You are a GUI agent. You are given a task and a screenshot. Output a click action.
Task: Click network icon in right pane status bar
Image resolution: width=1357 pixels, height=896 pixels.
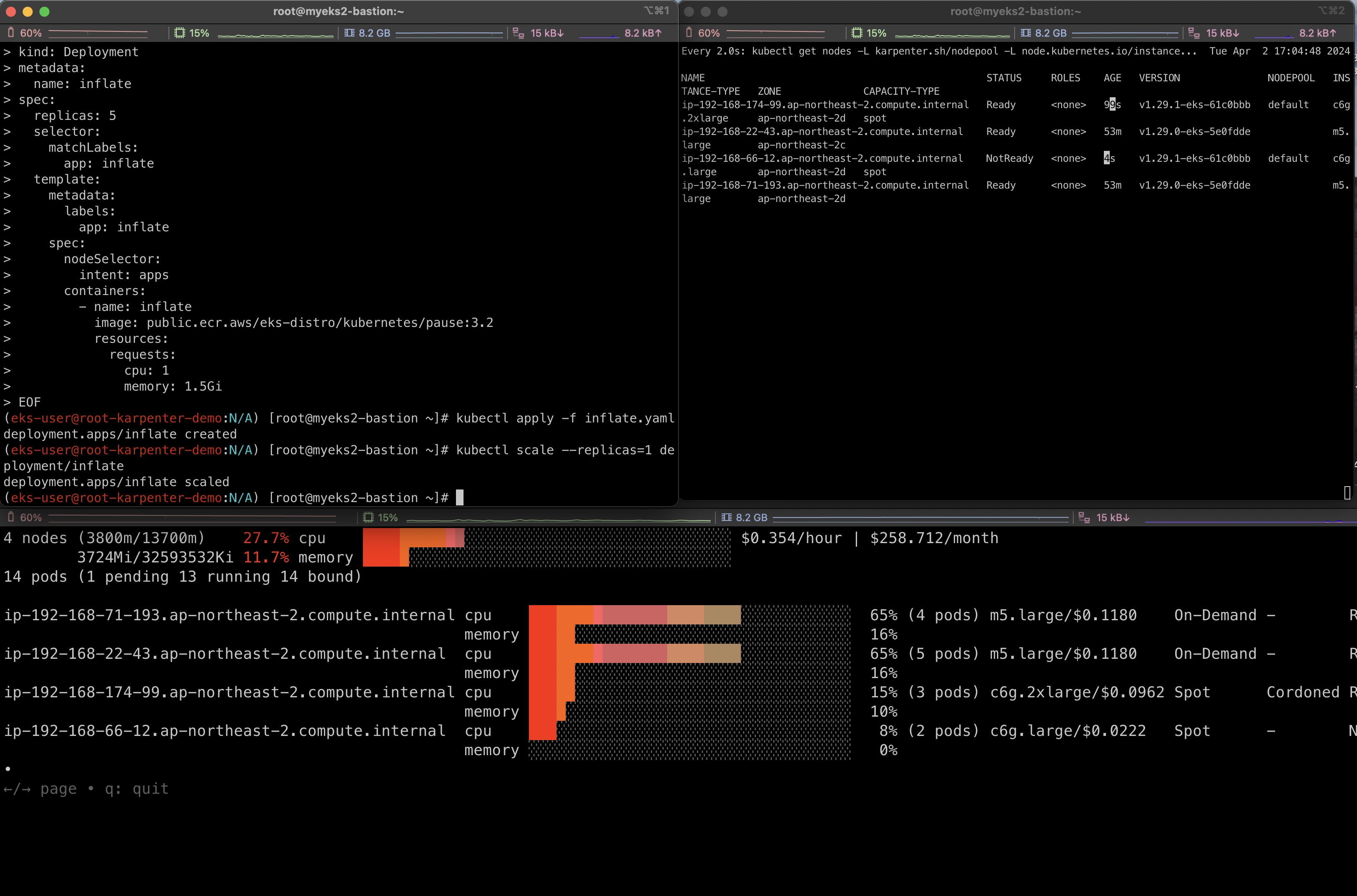[1194, 33]
